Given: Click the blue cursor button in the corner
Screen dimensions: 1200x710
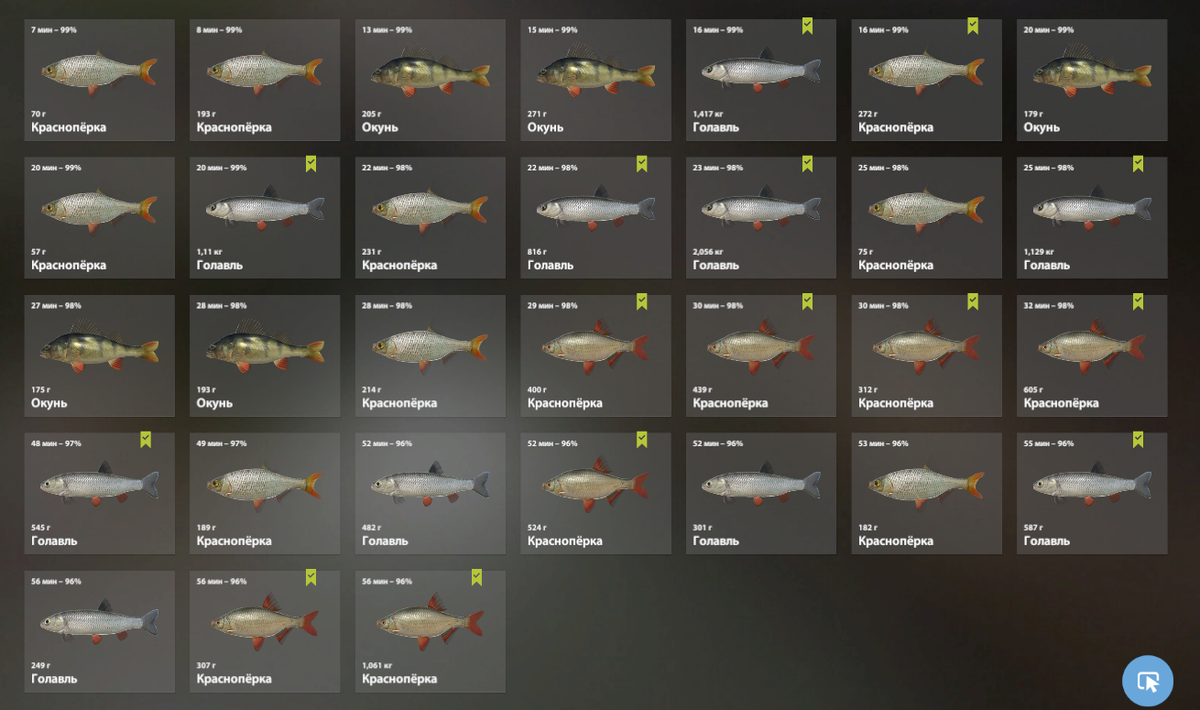Looking at the screenshot, I should pos(1147,681).
